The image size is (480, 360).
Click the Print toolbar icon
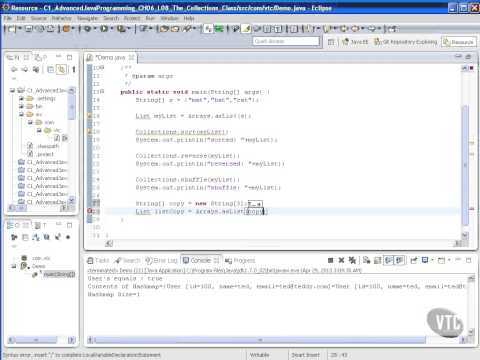coord(50,29)
